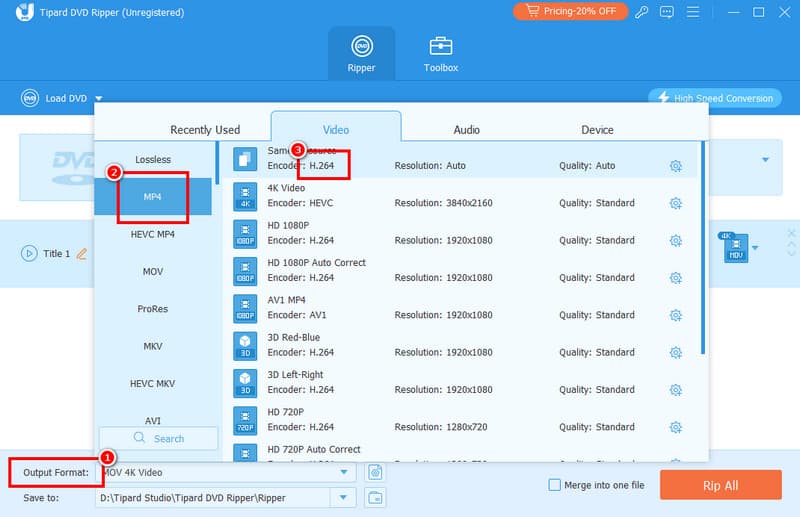The width and height of the screenshot is (800, 517).
Task: Open settings gear for HD 1080P
Action: [676, 240]
